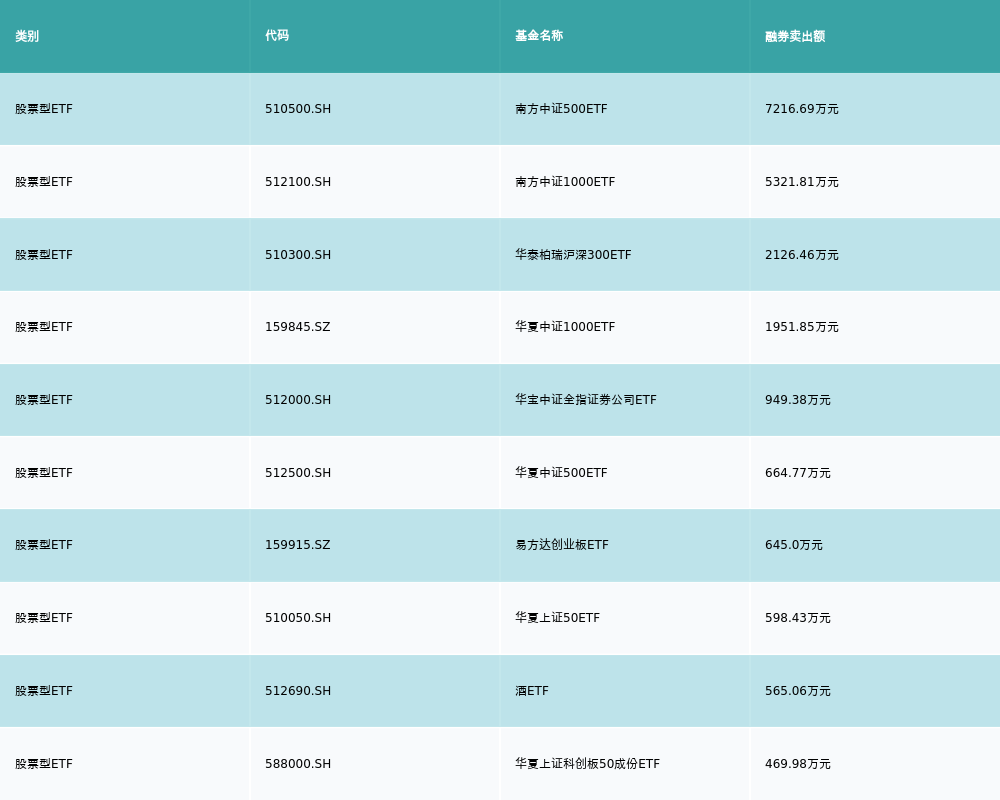Select amount 664.77万元
Viewport: 1000px width, 800px height.
click(x=798, y=473)
